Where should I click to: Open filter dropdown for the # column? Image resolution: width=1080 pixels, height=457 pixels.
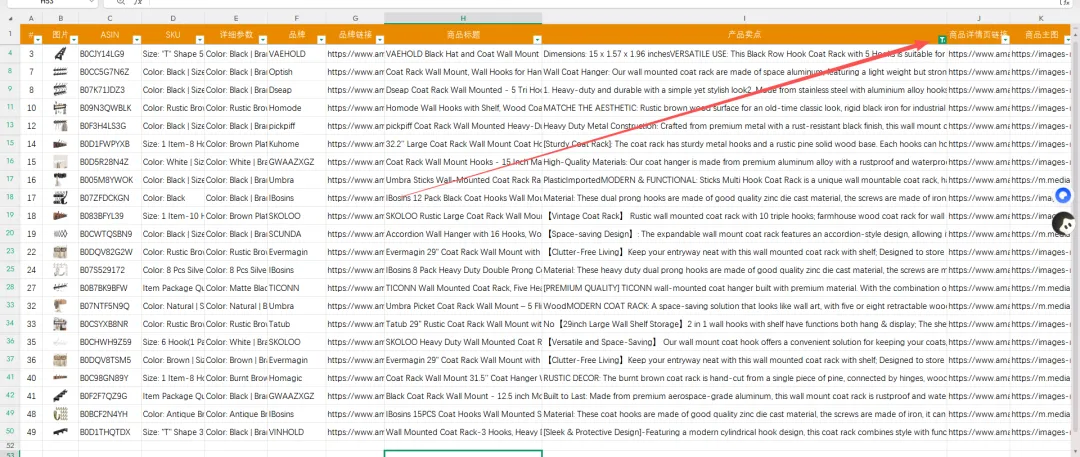pyautogui.click(x=38, y=40)
